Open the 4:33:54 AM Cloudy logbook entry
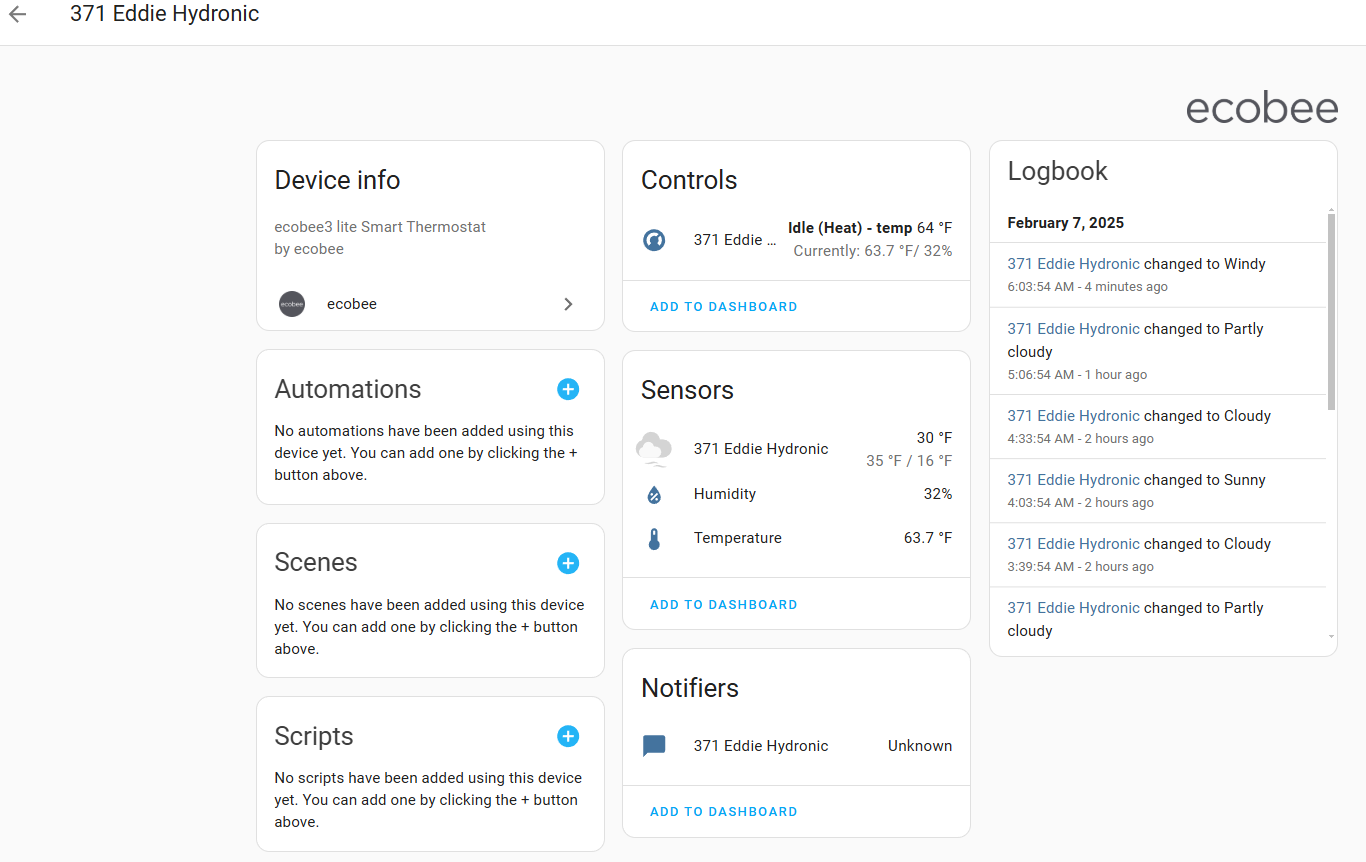Viewport: 1366px width, 862px height. pos(1158,427)
